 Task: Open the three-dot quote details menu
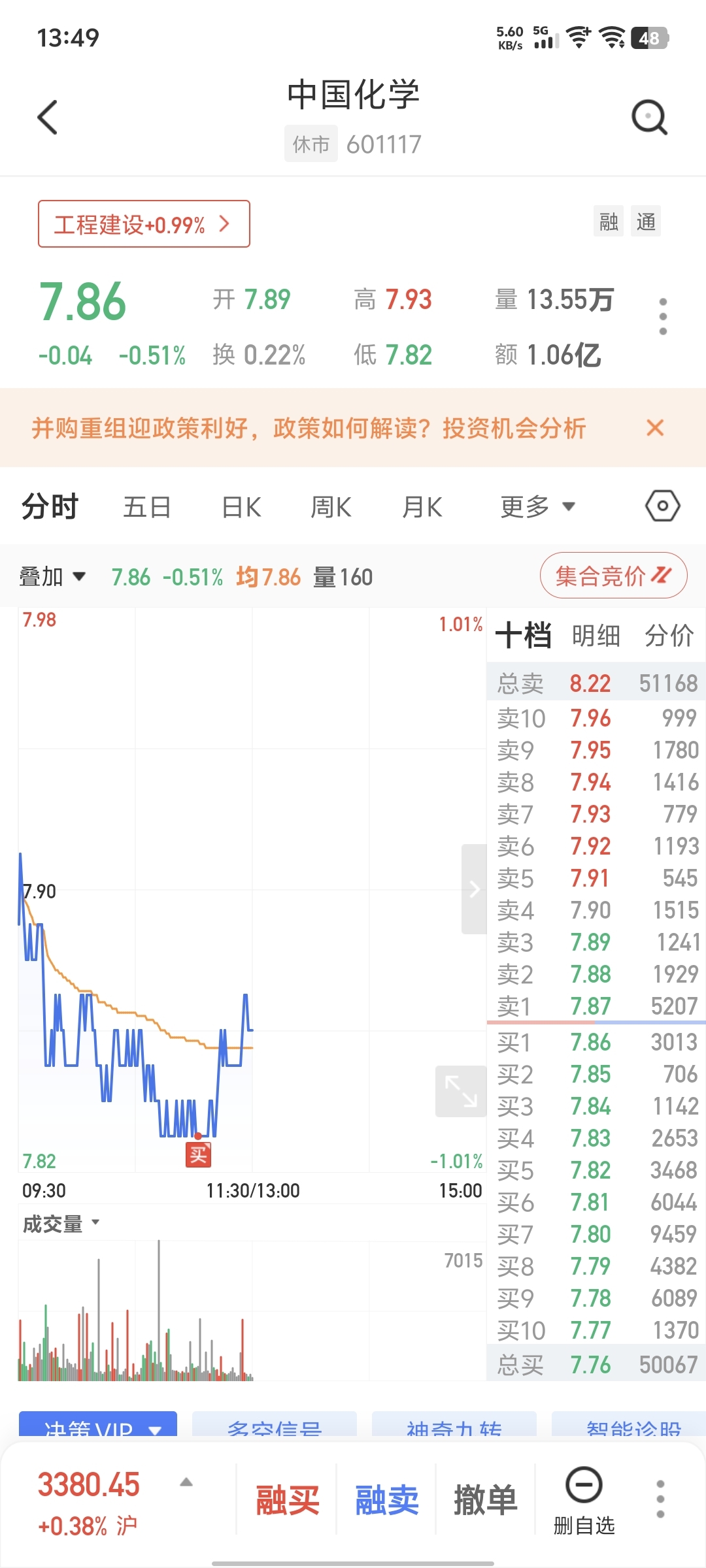663,317
